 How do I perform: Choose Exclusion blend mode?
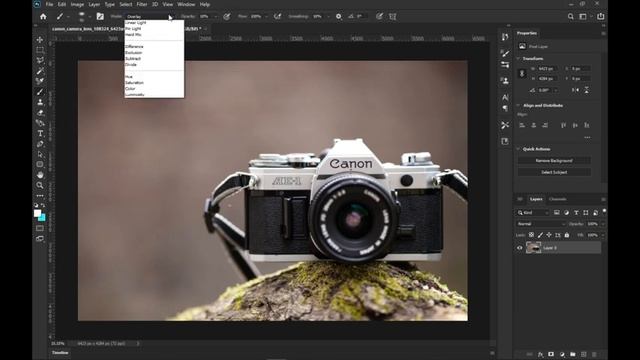tap(154, 53)
